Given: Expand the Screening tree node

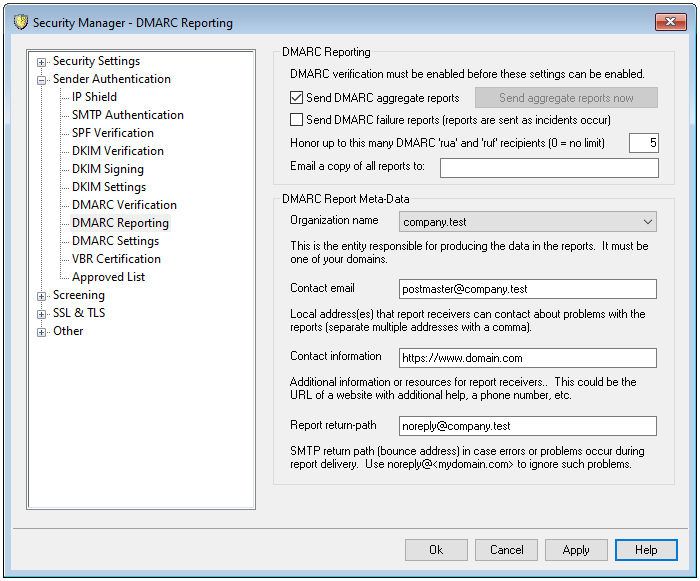Looking at the screenshot, I should (x=42, y=296).
